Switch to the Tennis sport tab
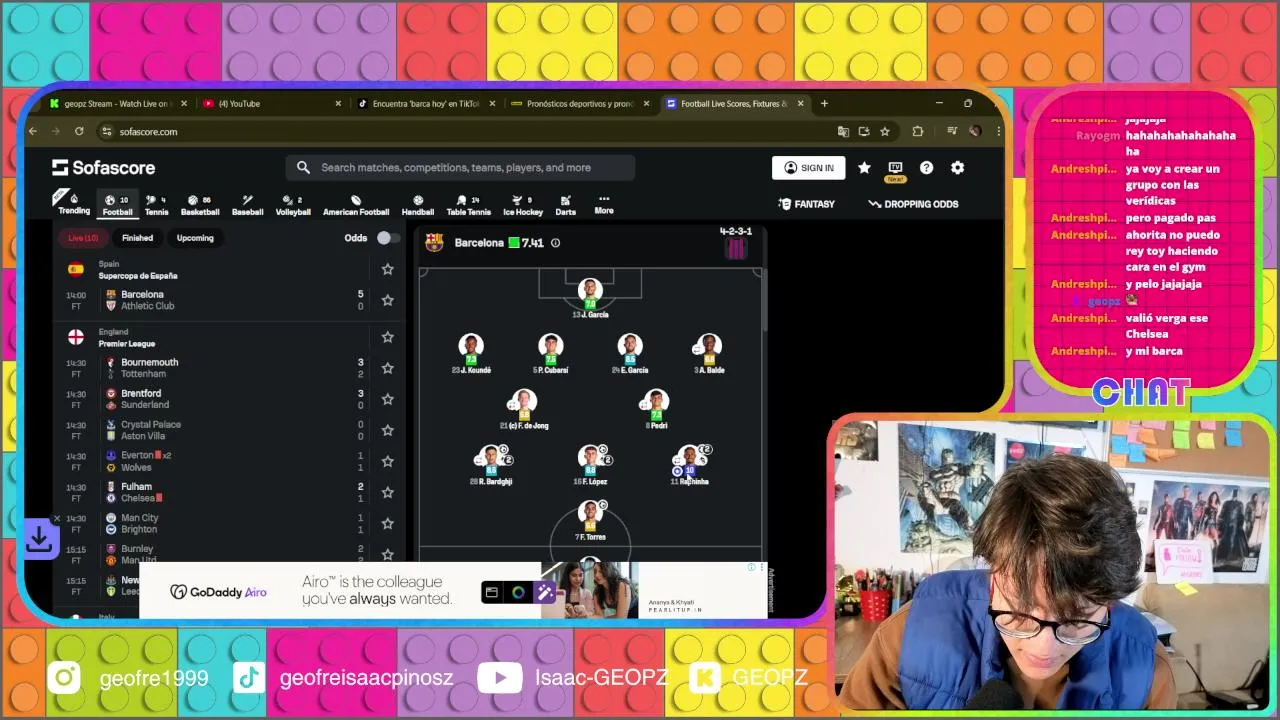 tap(156, 204)
